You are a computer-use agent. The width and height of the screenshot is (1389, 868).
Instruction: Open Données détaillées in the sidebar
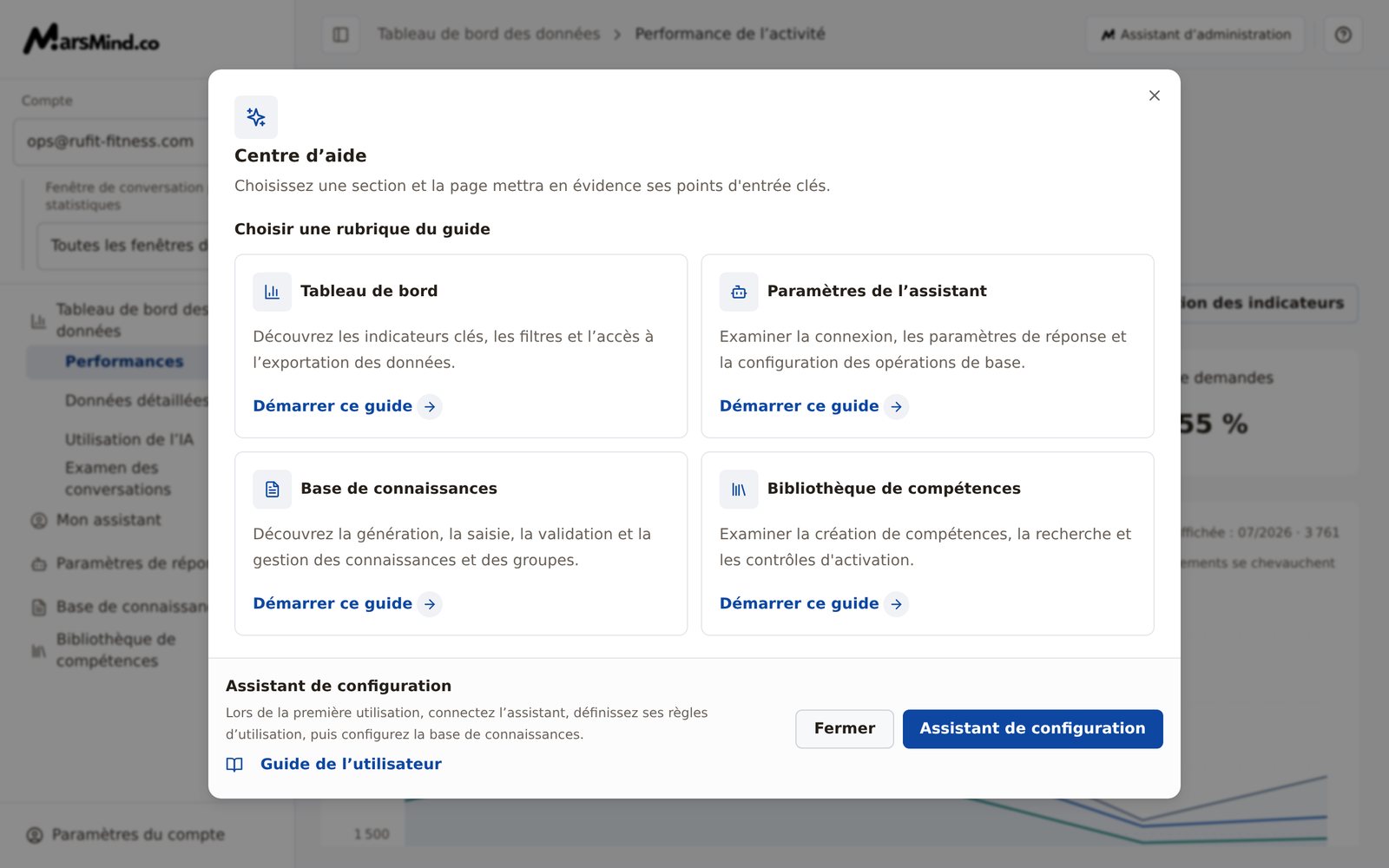click(136, 401)
